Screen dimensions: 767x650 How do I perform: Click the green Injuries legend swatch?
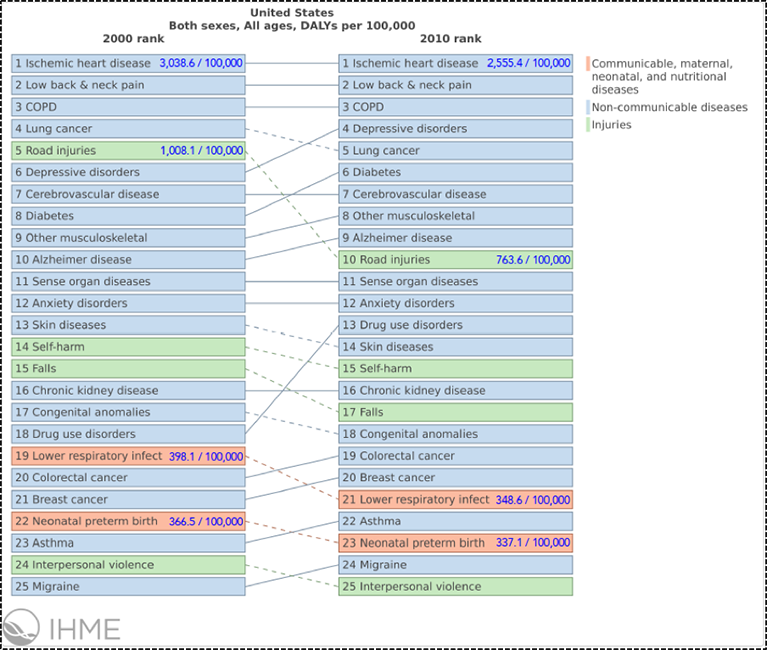(x=587, y=125)
